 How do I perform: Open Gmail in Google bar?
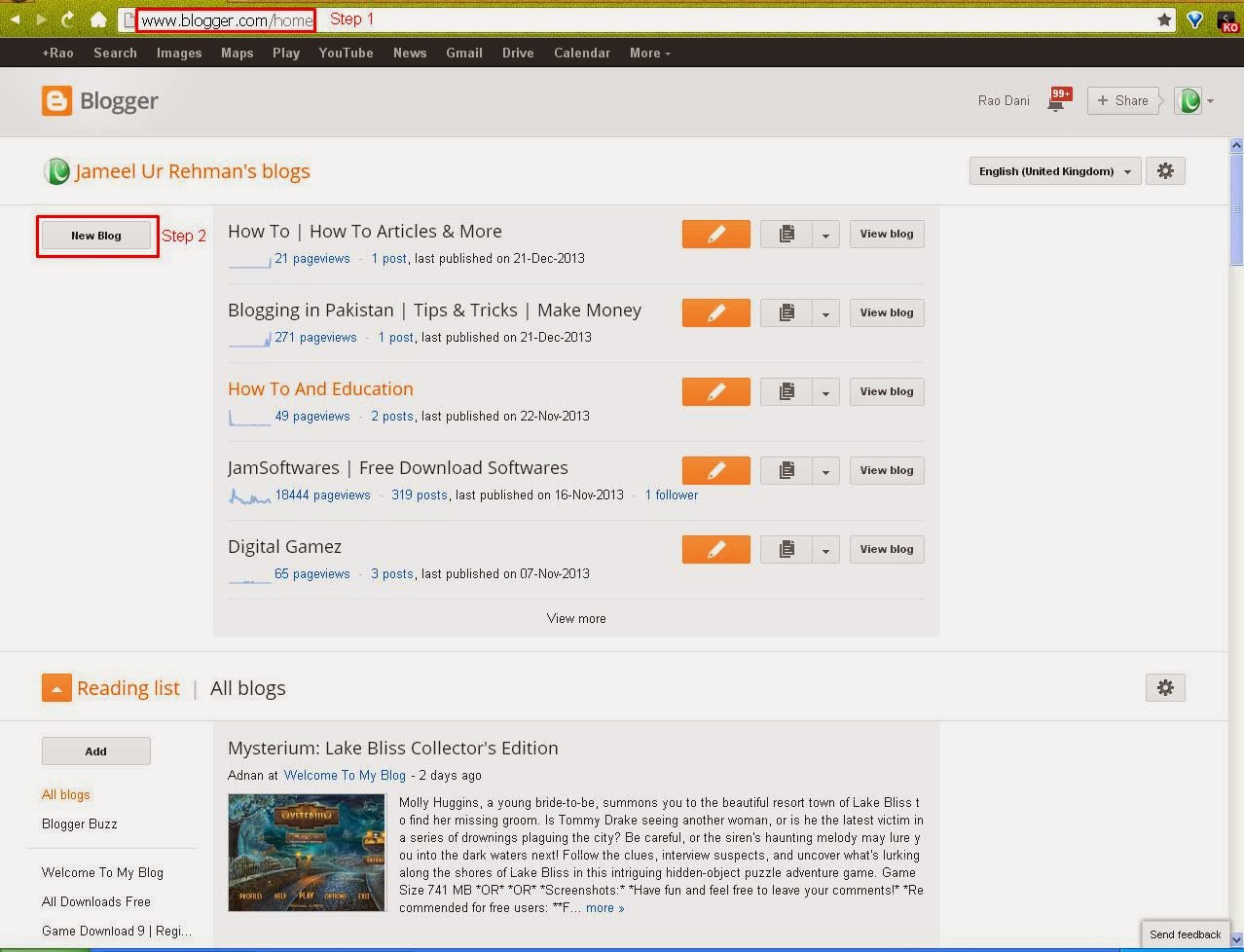464,53
